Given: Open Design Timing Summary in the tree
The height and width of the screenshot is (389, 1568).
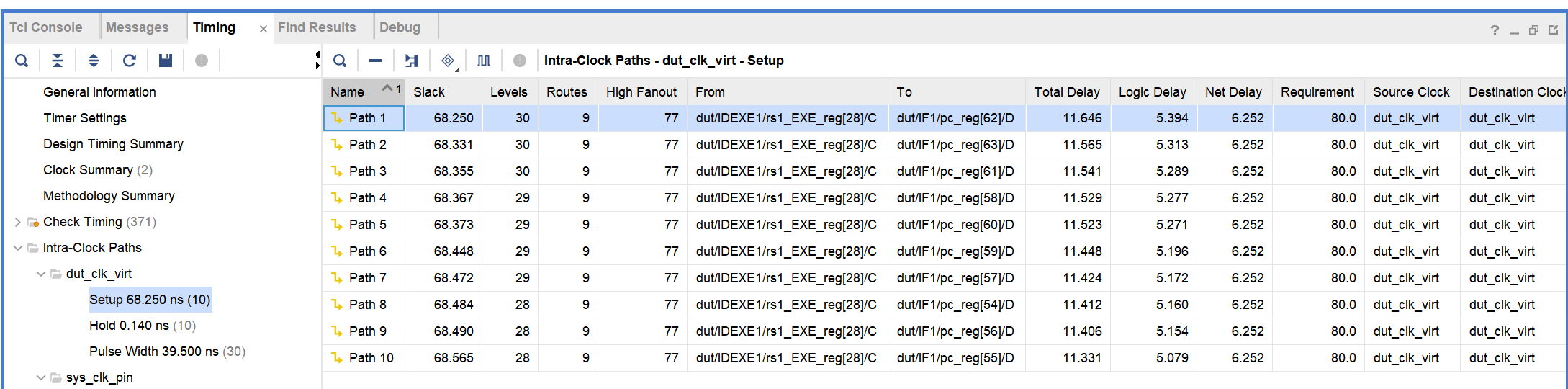Looking at the screenshot, I should point(113,144).
